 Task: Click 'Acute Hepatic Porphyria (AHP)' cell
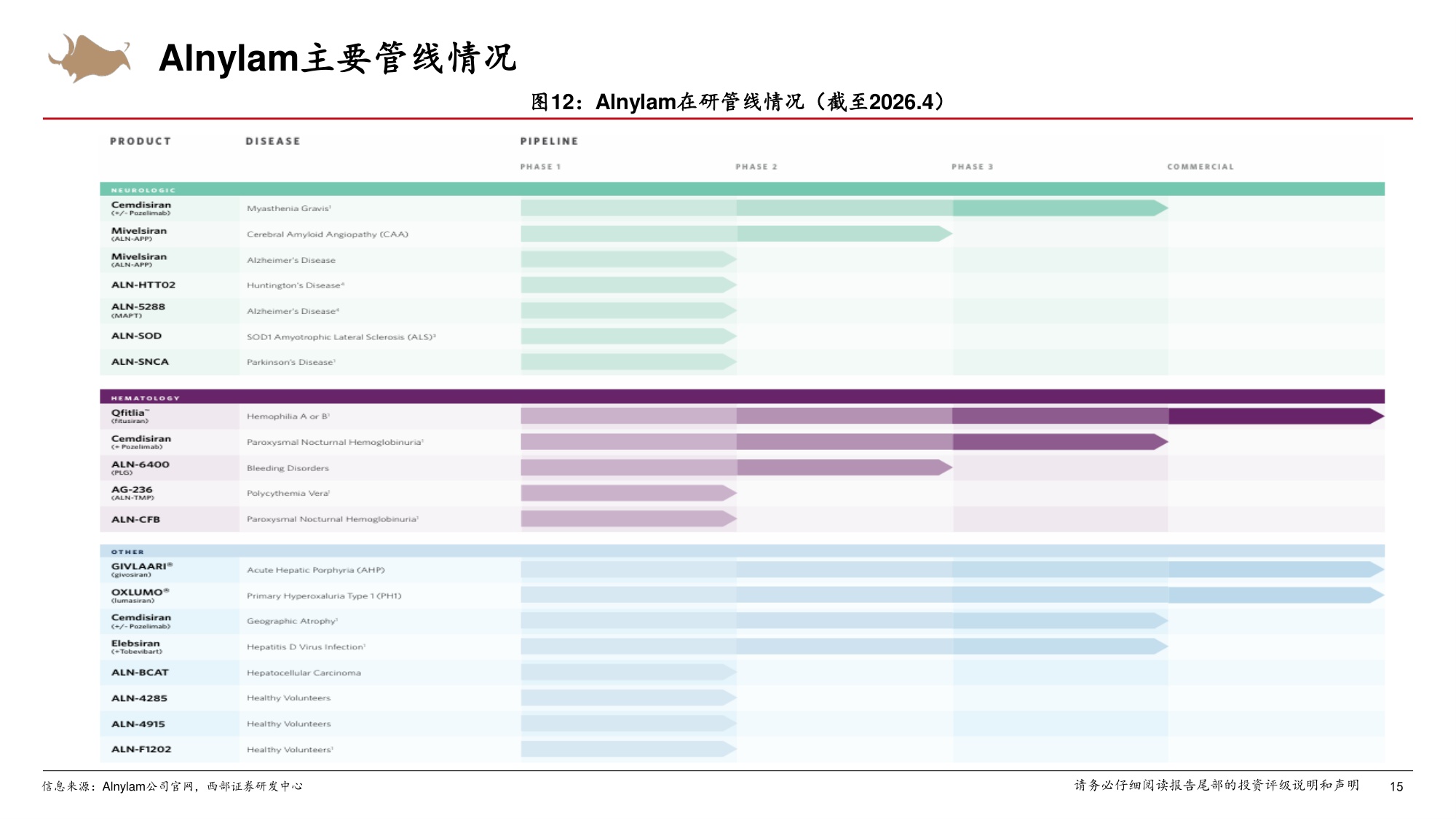coord(316,570)
